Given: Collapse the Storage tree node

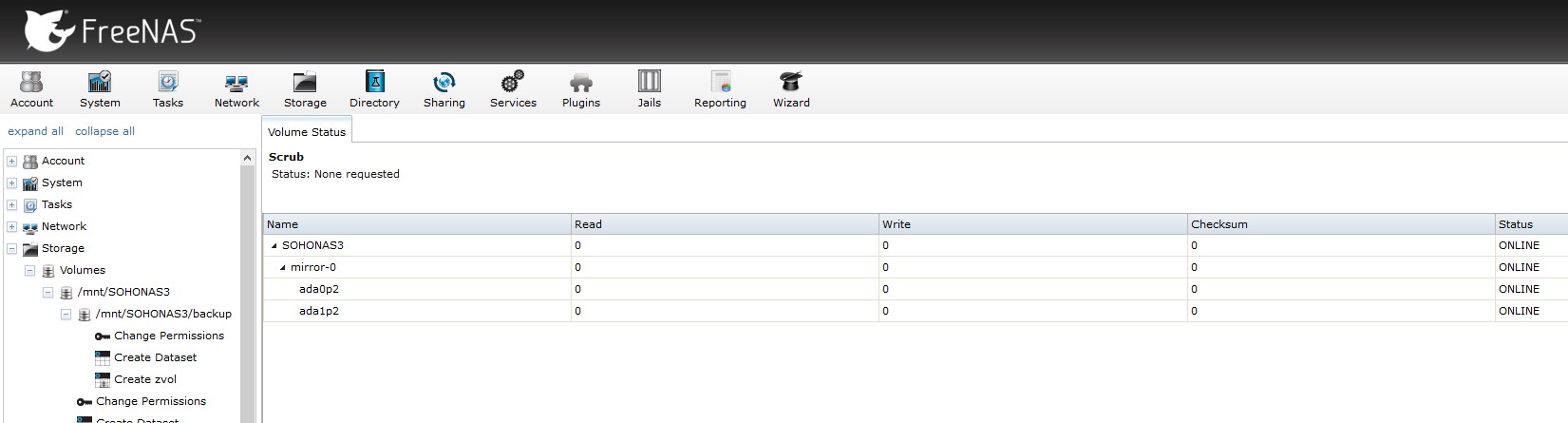Looking at the screenshot, I should pos(11,249).
